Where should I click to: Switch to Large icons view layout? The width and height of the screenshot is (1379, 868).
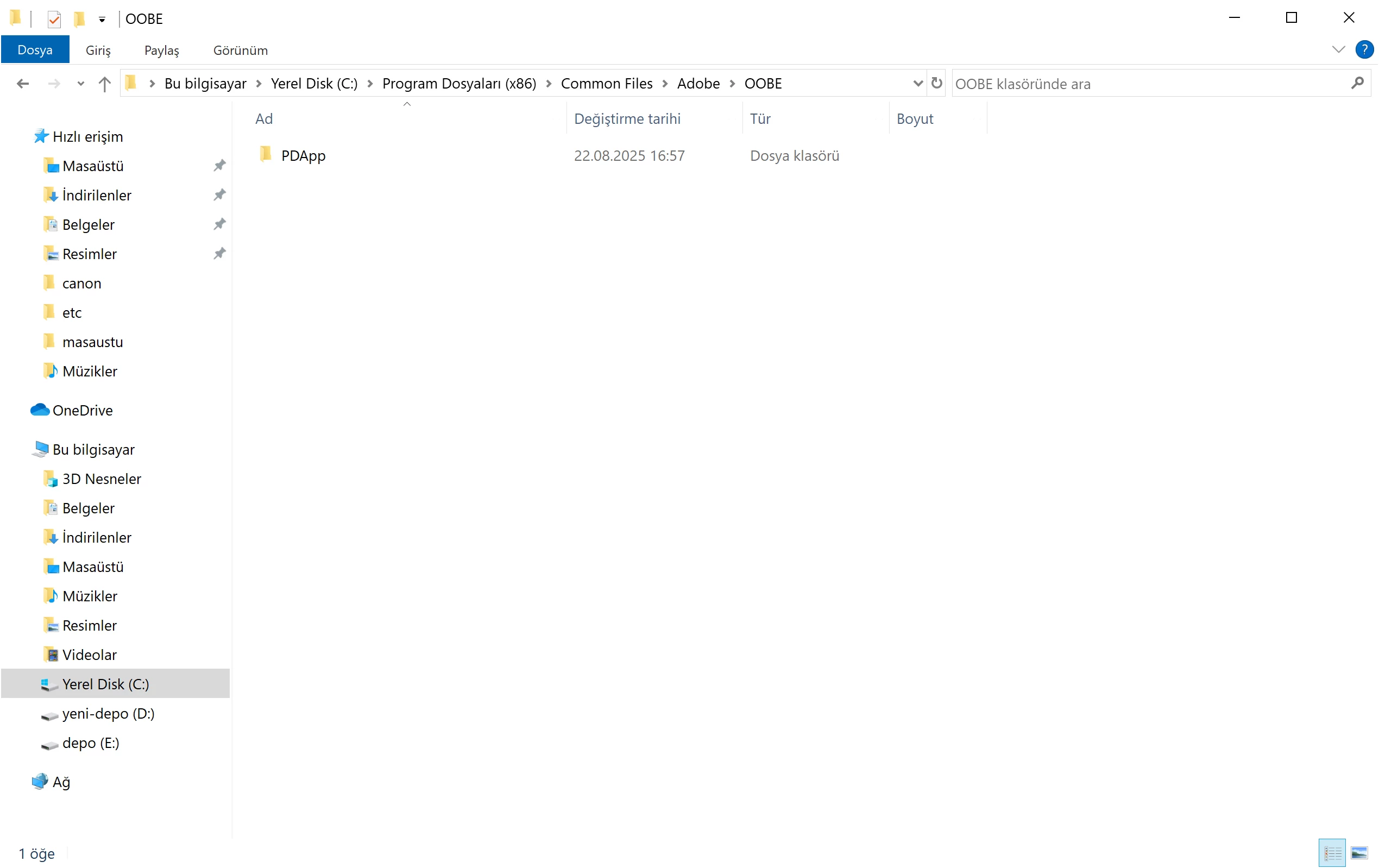coord(1358,853)
